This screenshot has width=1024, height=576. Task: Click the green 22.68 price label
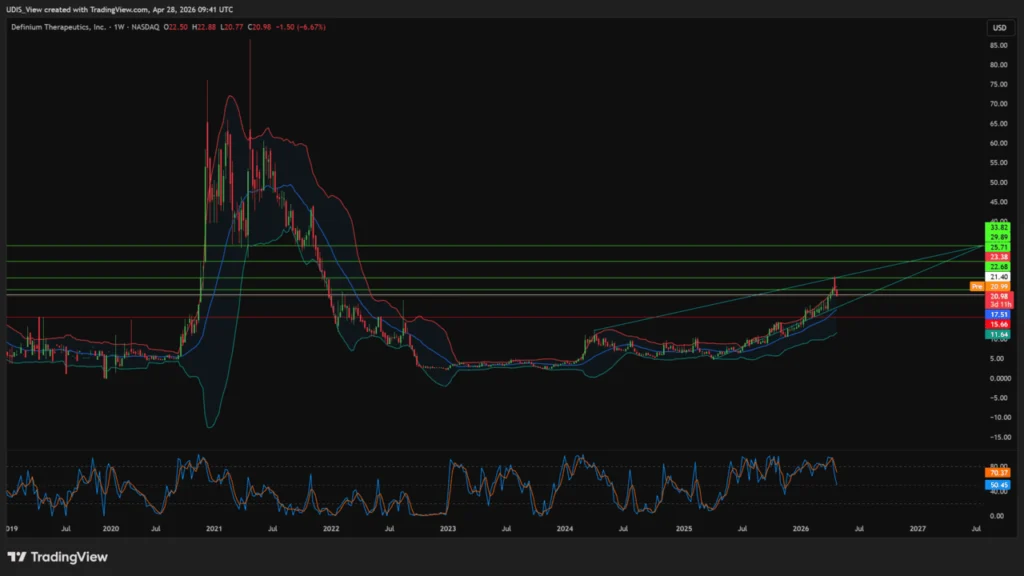[x=999, y=266]
